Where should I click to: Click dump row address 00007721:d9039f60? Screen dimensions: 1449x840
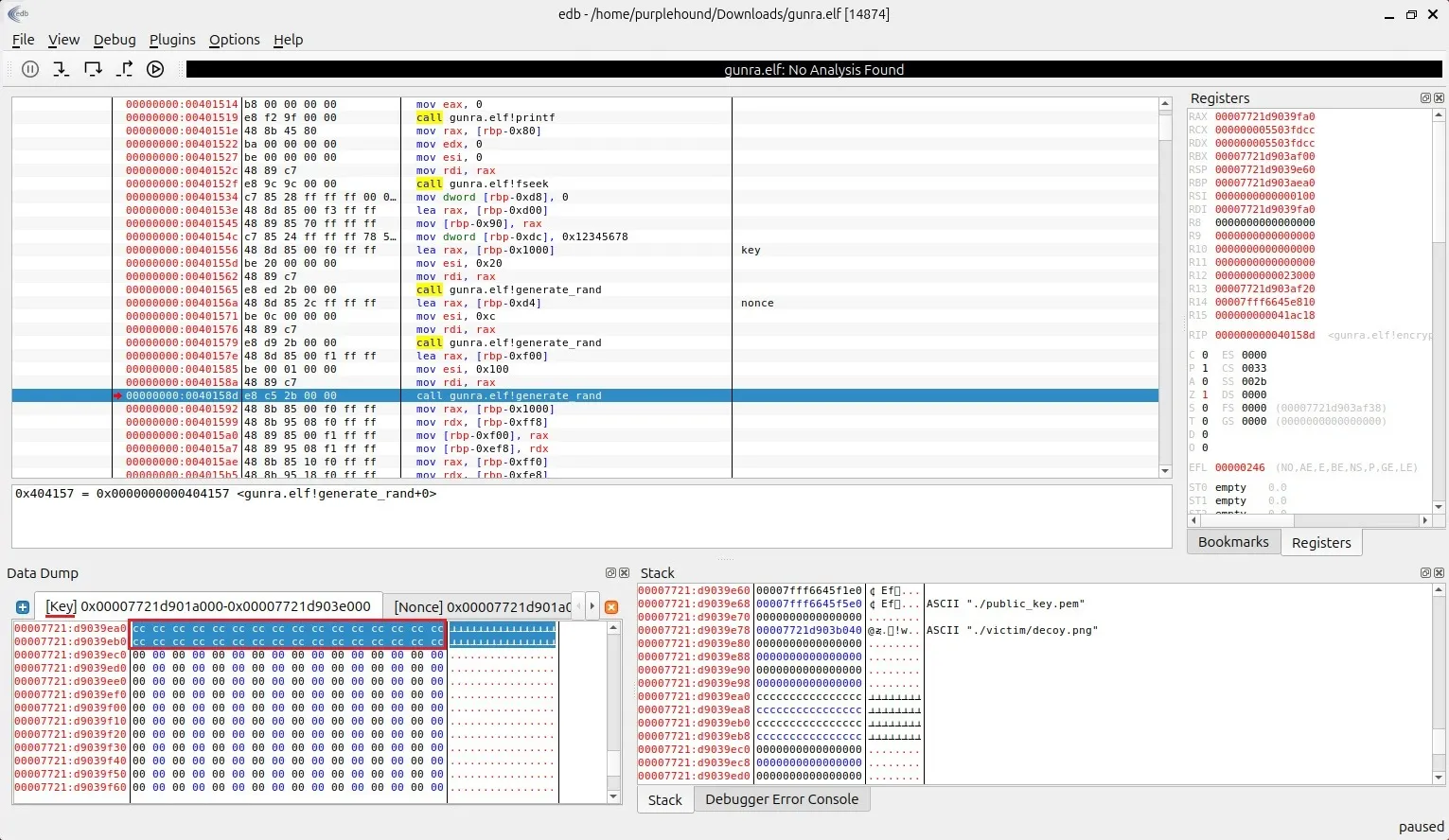tap(70, 787)
